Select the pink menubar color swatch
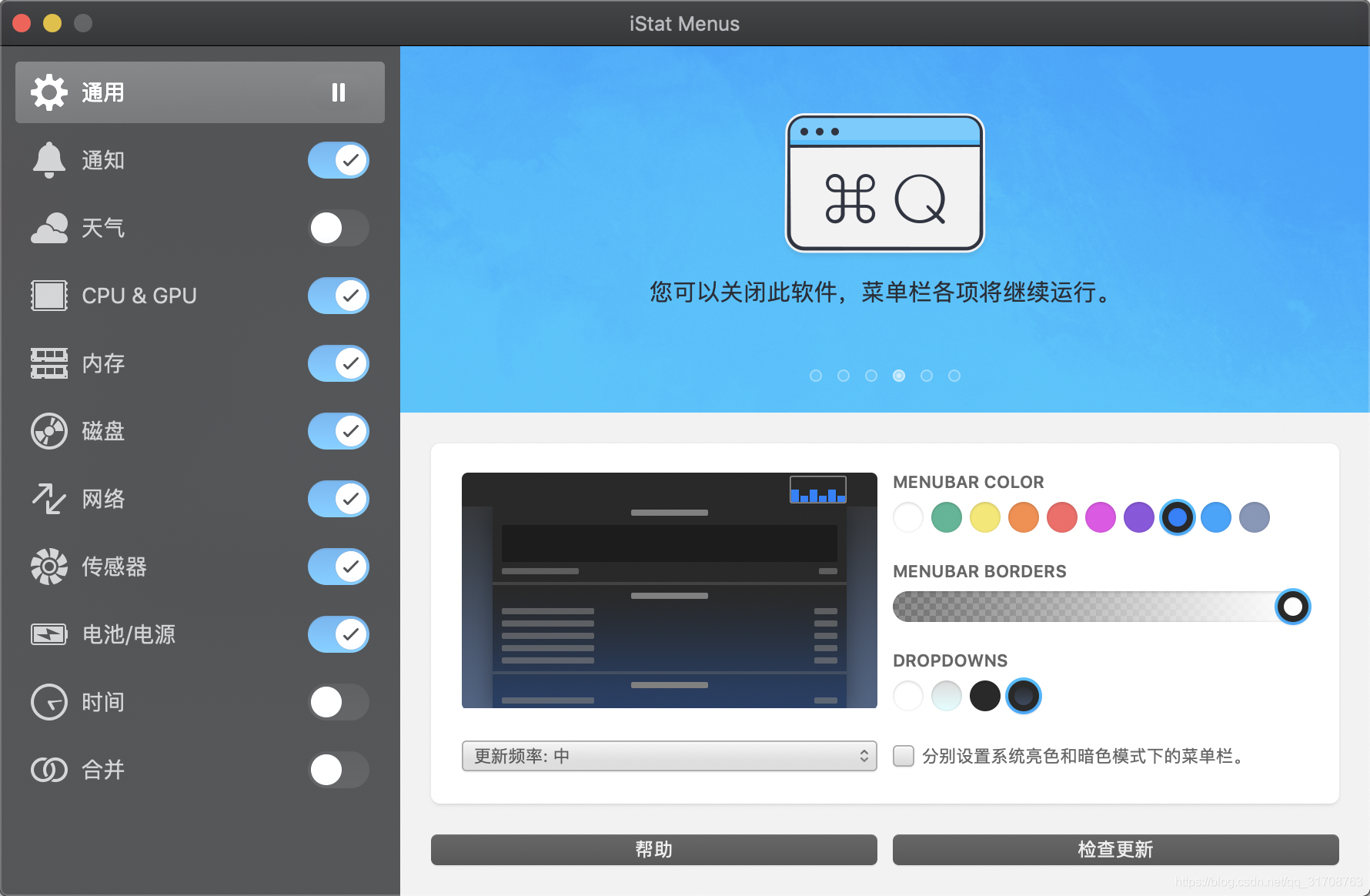The image size is (1370, 896). 1101,517
